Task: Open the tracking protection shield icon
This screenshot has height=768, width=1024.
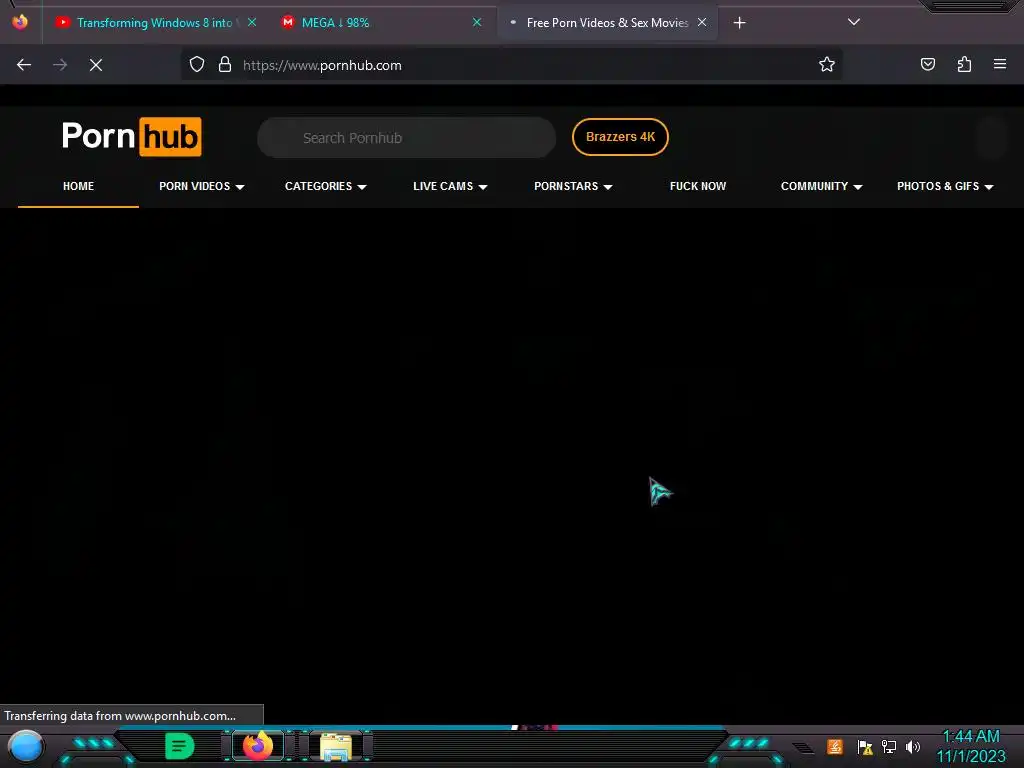Action: (197, 65)
